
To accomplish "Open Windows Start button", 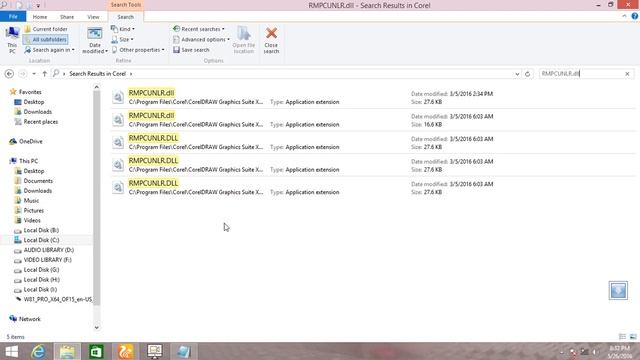I will pyautogui.click(x=11, y=351).
